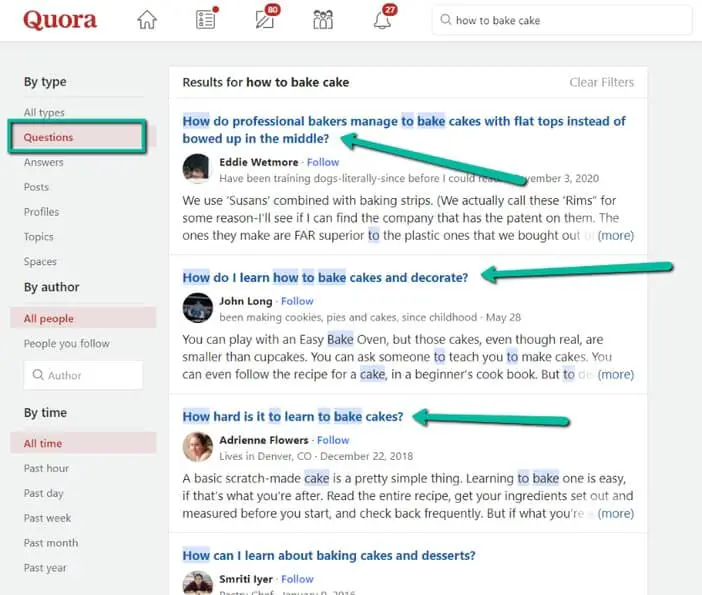Open the Notifications bell icon
The image size is (702, 595).
coord(383,19)
